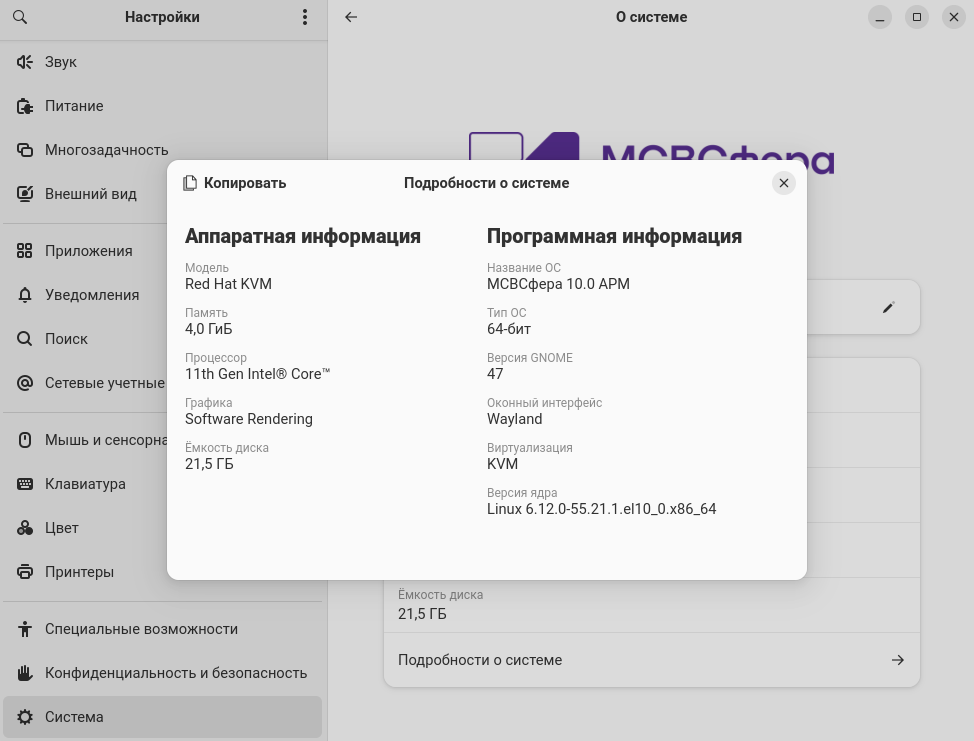Select Клавиатура in the sidebar
974x741 pixels.
[85, 484]
